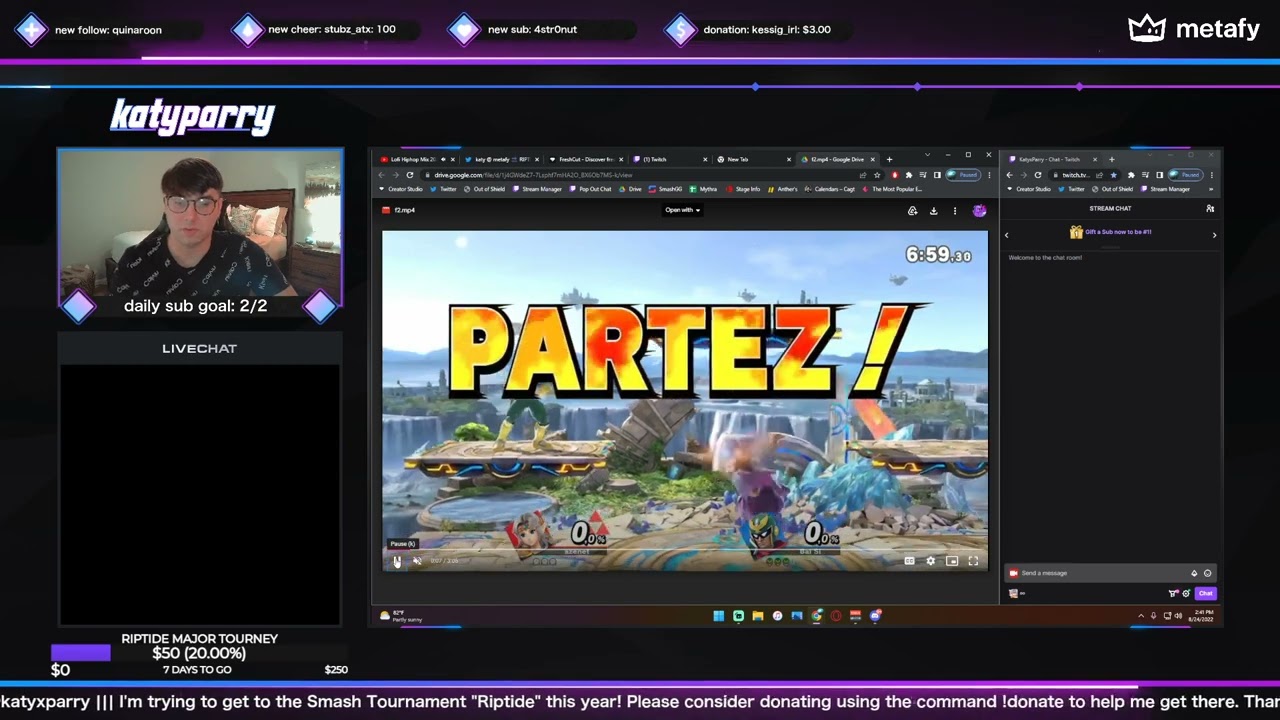
Task: Open Chrome menu in Drive window
Action: 989,175
